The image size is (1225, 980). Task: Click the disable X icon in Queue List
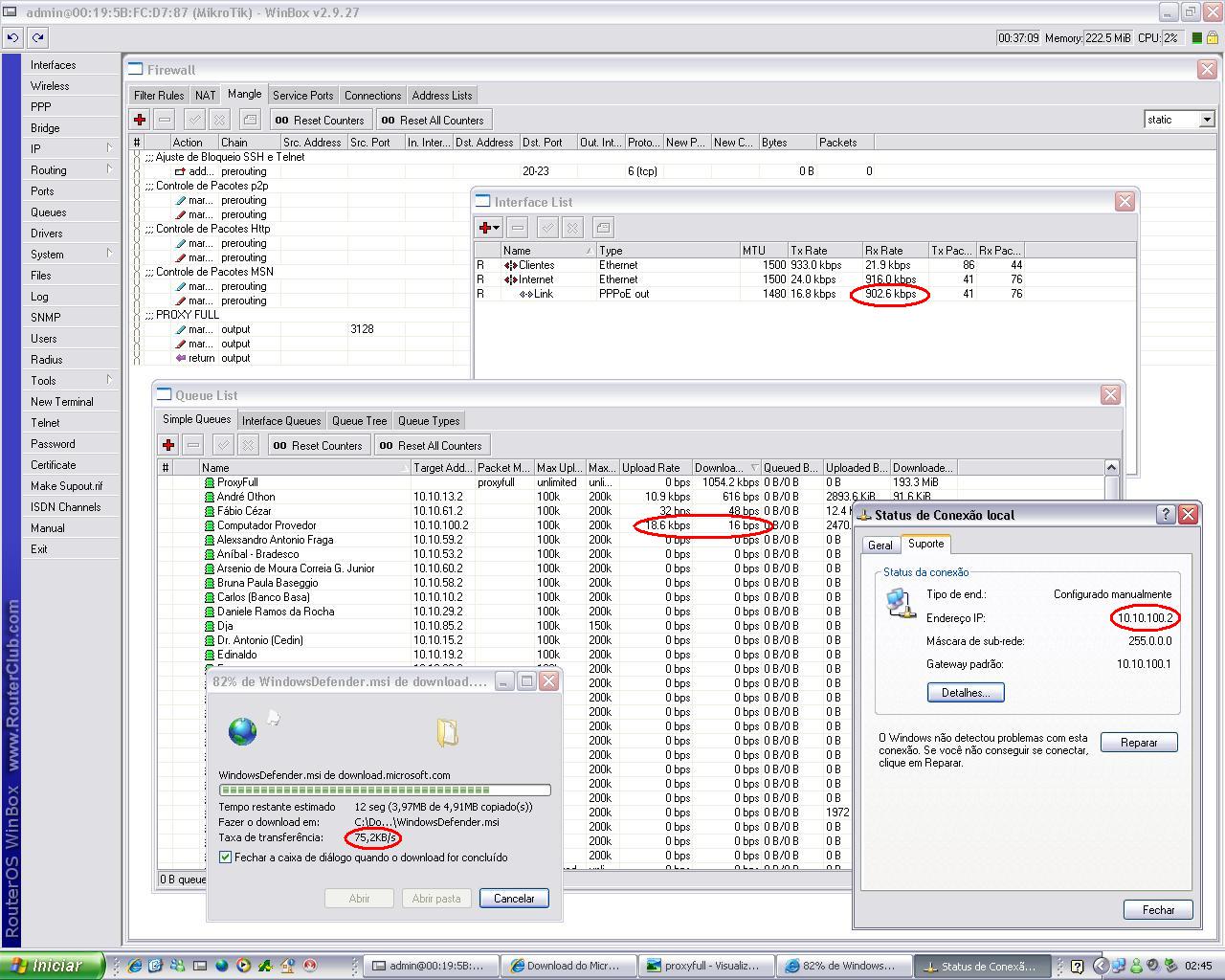[248, 445]
